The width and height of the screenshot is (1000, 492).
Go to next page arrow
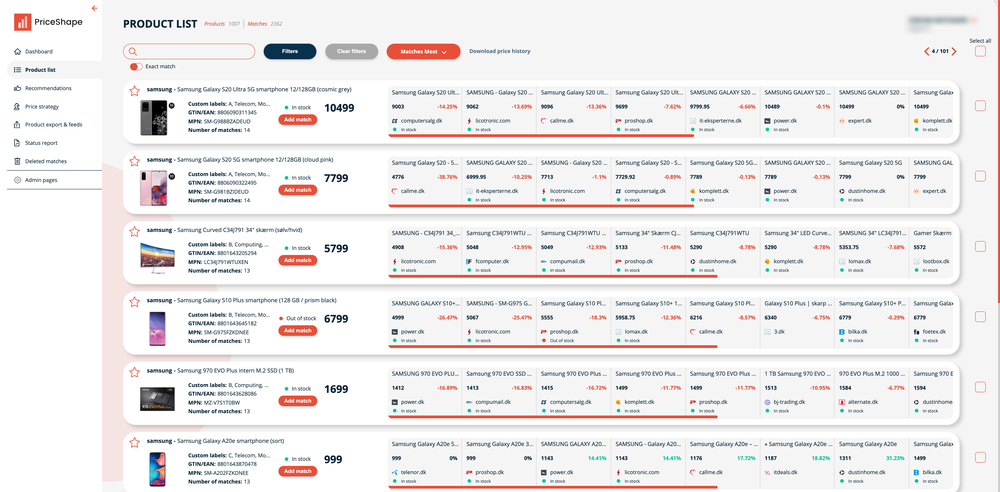[x=954, y=52]
